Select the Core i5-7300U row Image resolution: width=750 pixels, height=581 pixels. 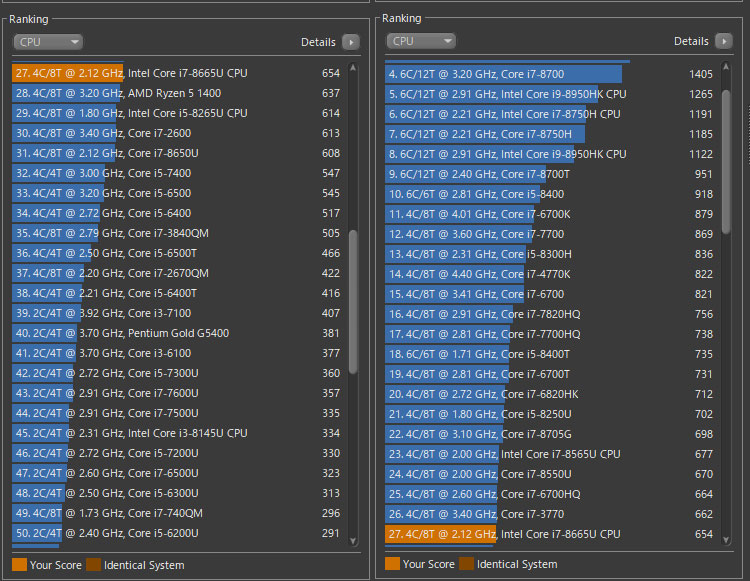[178, 373]
